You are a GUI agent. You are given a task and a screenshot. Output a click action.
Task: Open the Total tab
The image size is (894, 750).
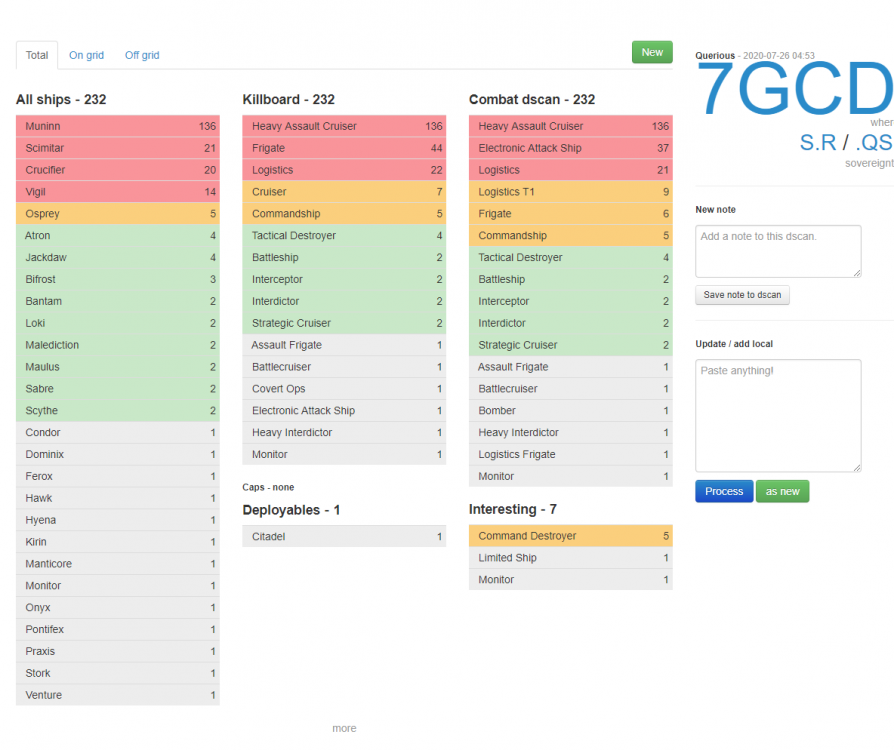(37, 55)
